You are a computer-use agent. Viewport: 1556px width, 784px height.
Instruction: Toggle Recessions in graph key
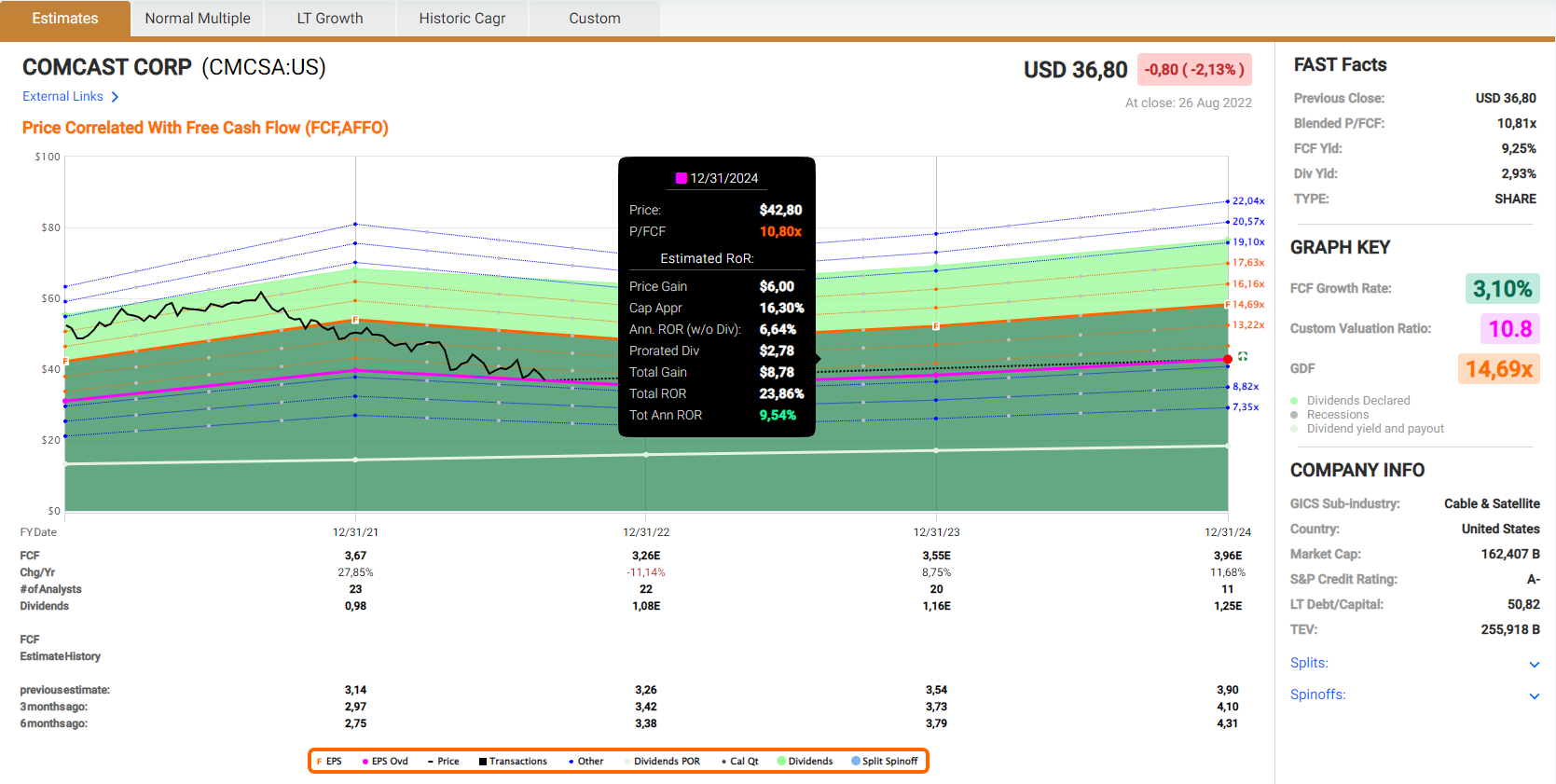[x=1337, y=415]
